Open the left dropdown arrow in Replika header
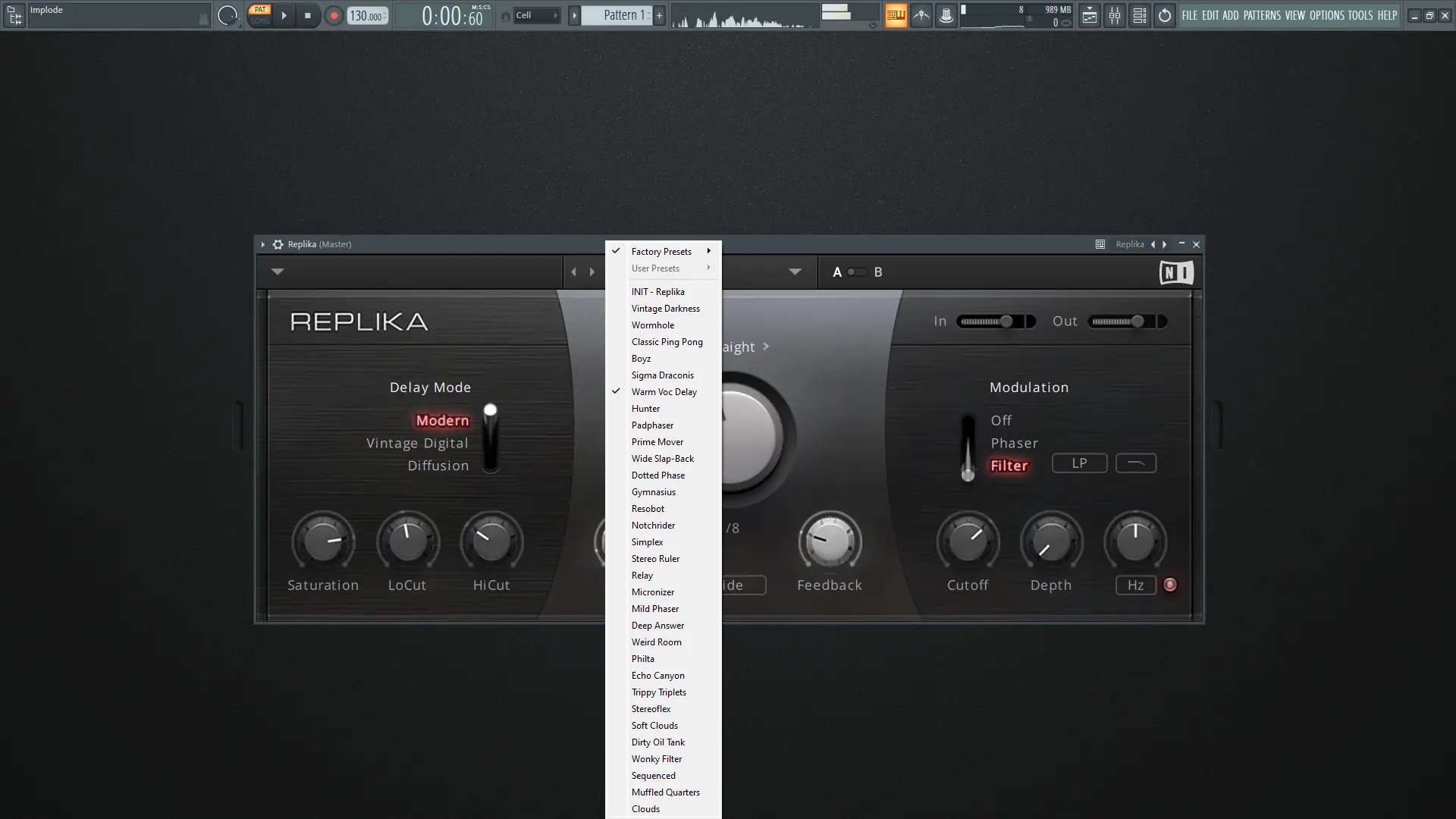 (278, 271)
